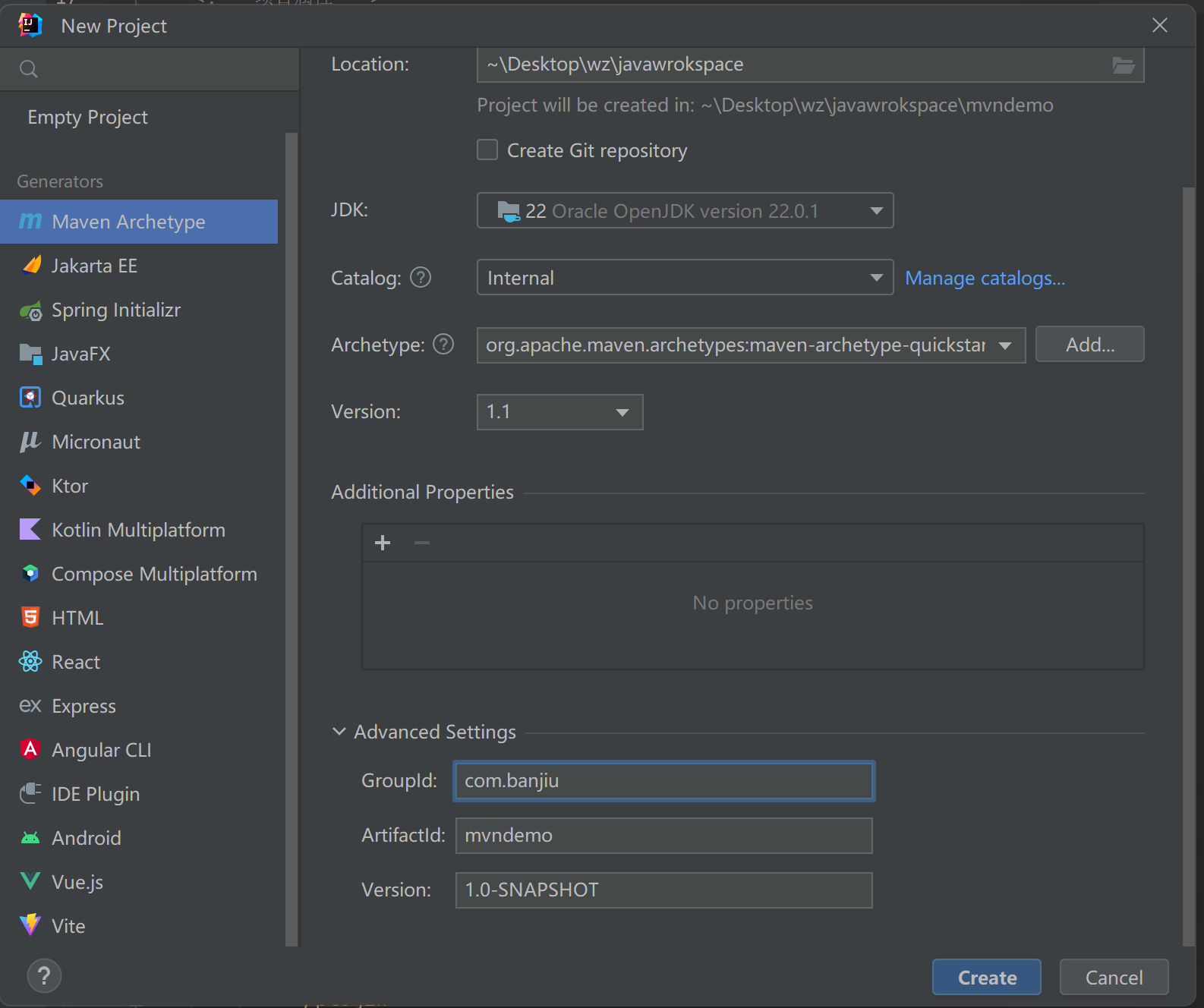
Task: Click the IDE Plugin plug icon
Action: (30, 794)
